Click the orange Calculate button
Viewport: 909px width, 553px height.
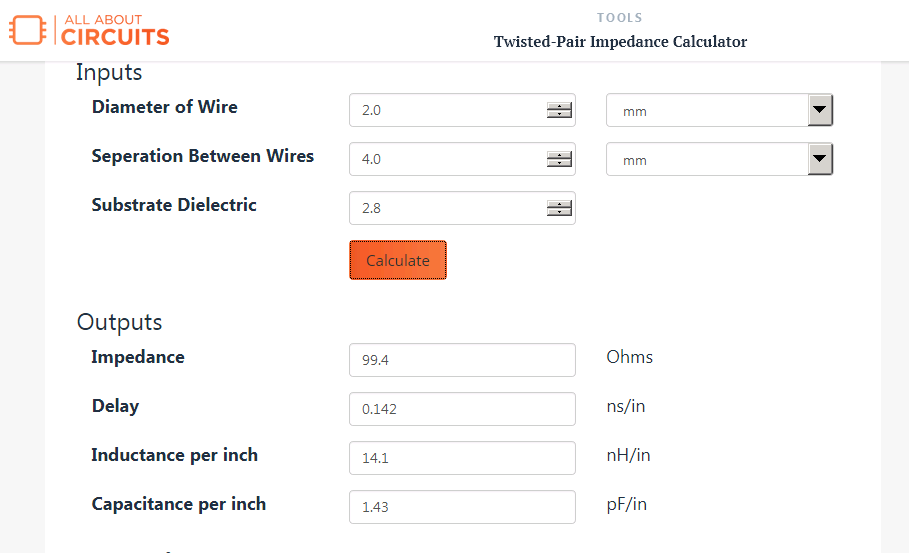pos(398,260)
